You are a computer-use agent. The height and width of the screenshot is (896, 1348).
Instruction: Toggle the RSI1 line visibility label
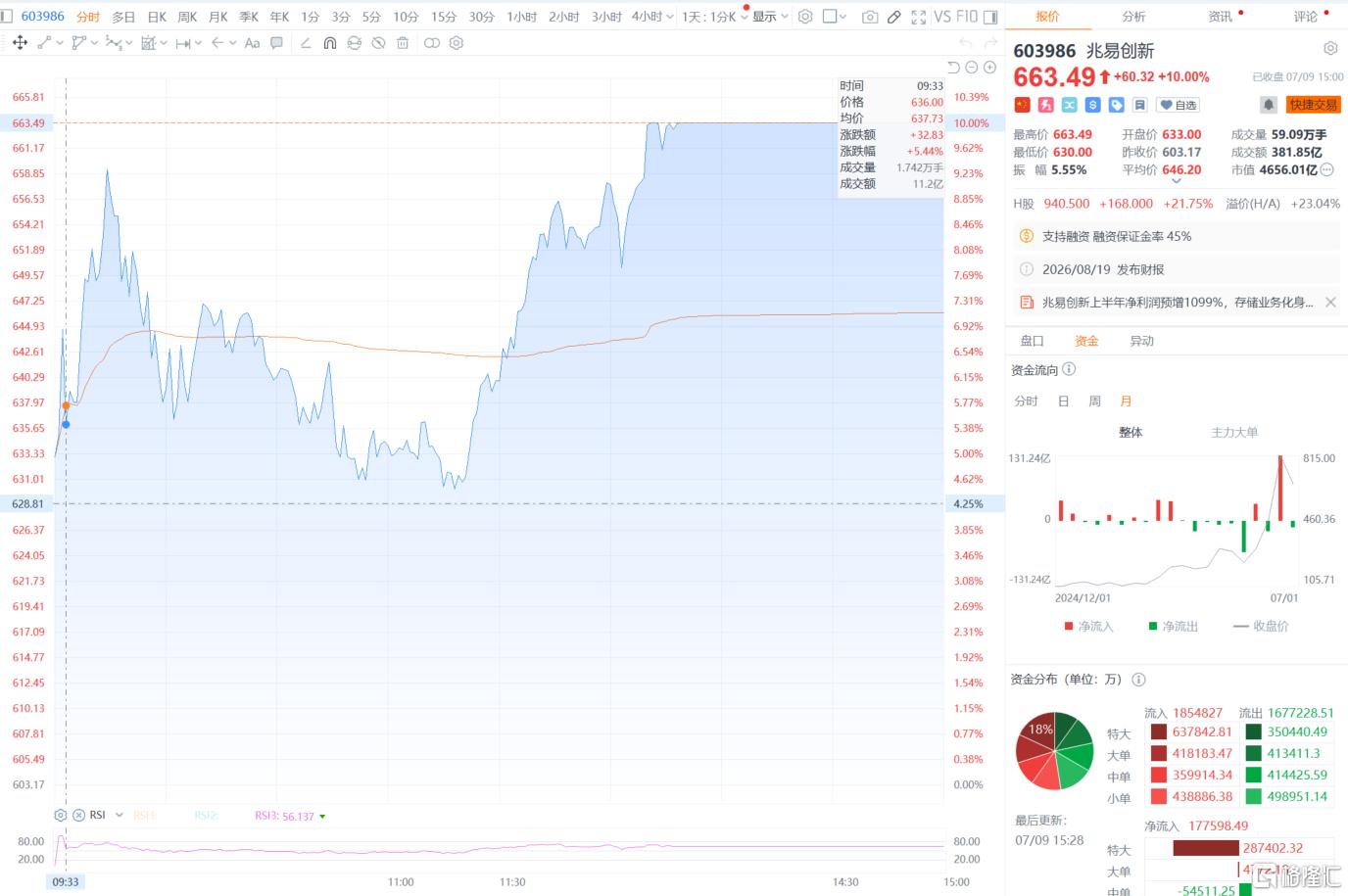(145, 815)
